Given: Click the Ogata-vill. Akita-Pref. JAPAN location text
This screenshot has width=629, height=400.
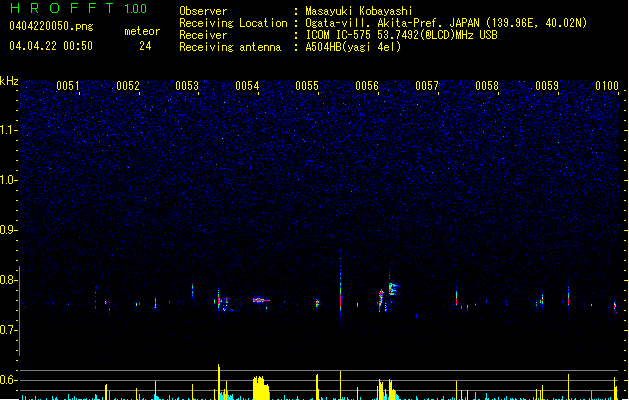Looking at the screenshot, I should pos(446,23).
